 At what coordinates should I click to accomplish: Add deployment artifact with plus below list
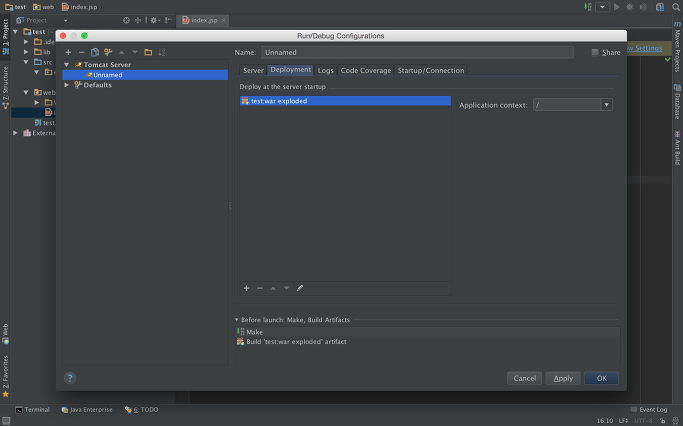247,288
